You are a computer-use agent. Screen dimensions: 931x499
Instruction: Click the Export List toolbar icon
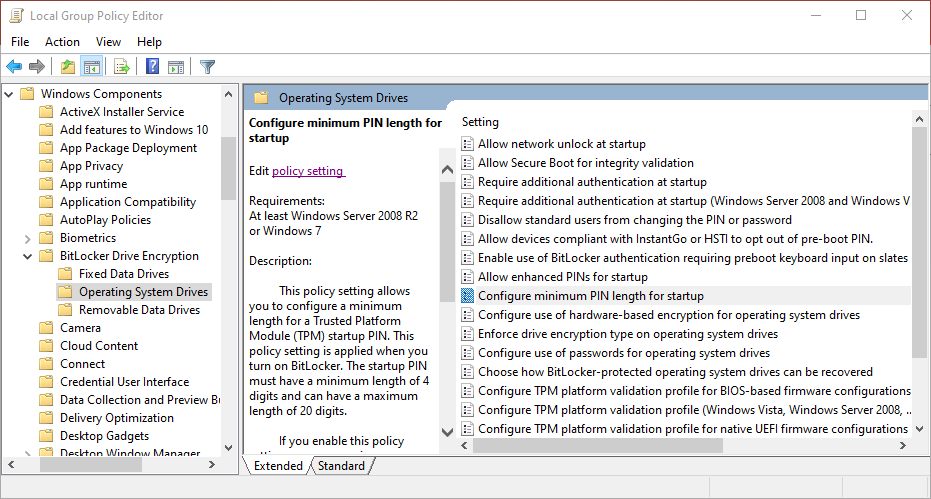click(x=122, y=67)
